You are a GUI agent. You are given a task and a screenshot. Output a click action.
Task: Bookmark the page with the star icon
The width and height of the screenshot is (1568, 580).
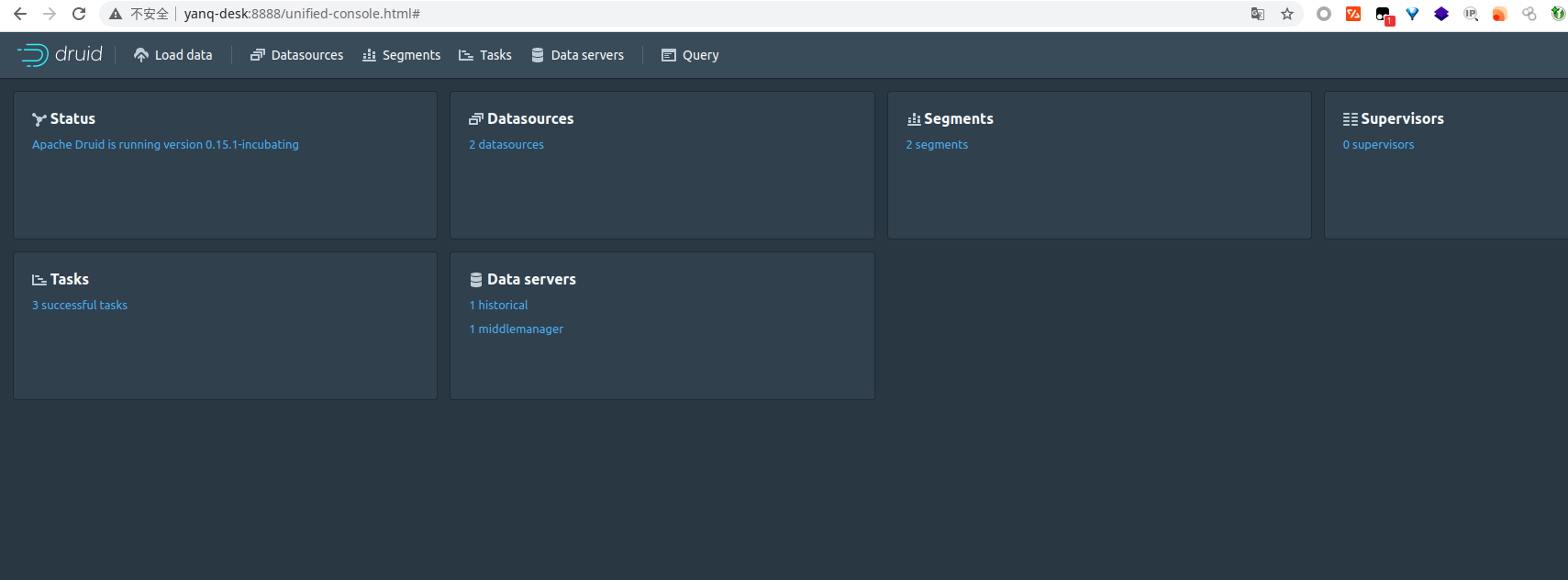1287,14
